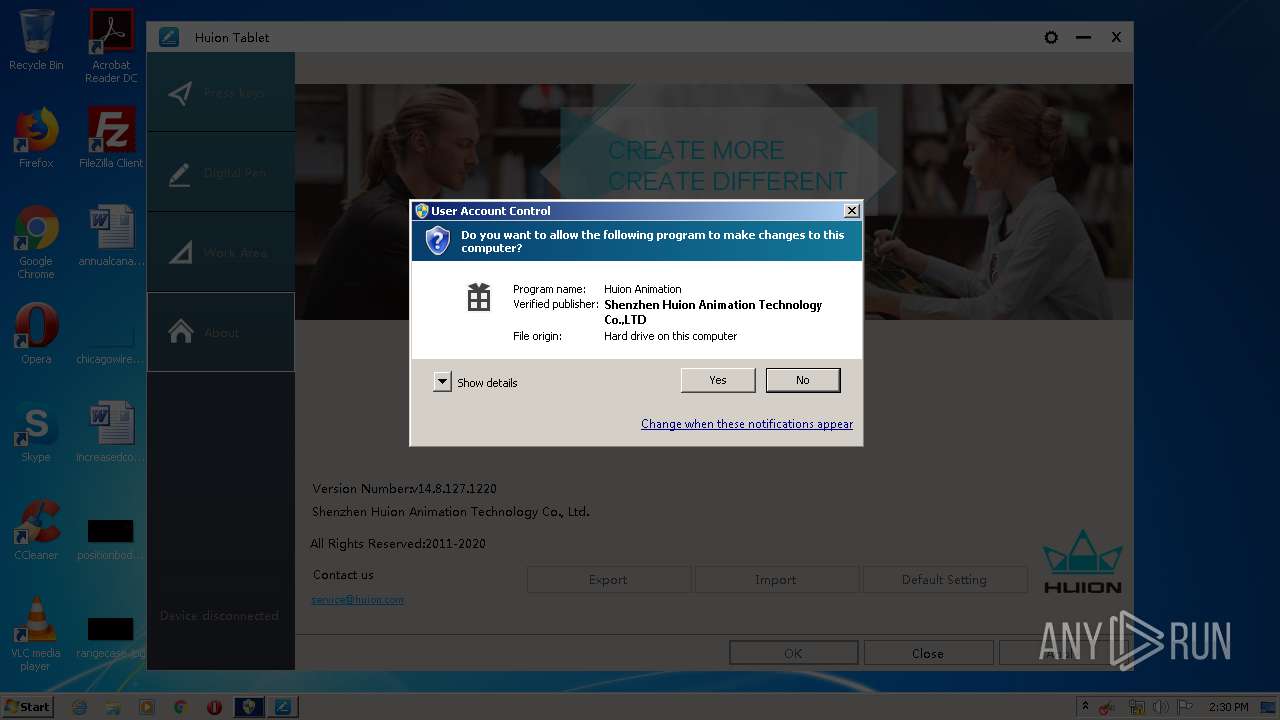Click the Huion Tablet title bar logo icon
This screenshot has width=1280, height=720.
(169, 37)
